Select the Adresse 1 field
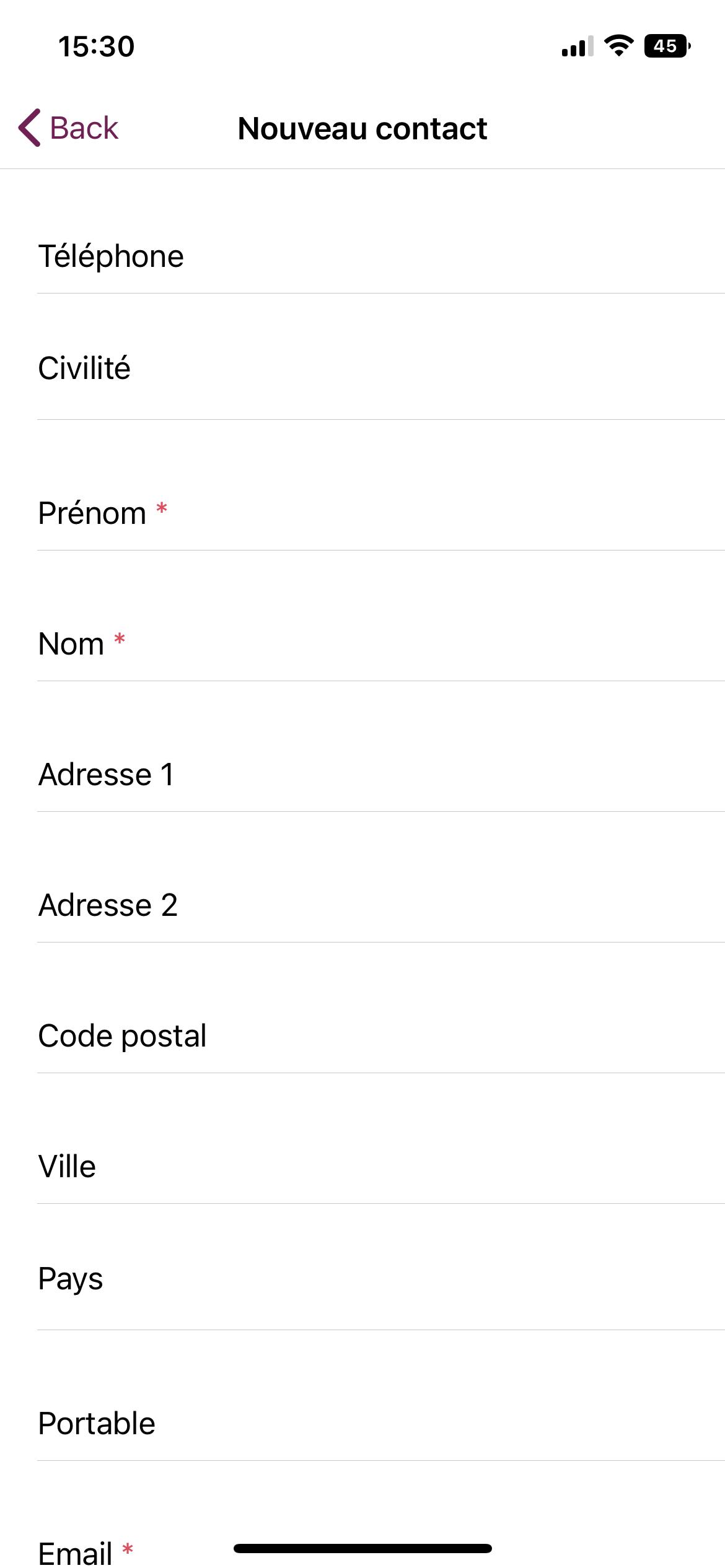Screen dimensions: 725x1568 coord(381,774)
